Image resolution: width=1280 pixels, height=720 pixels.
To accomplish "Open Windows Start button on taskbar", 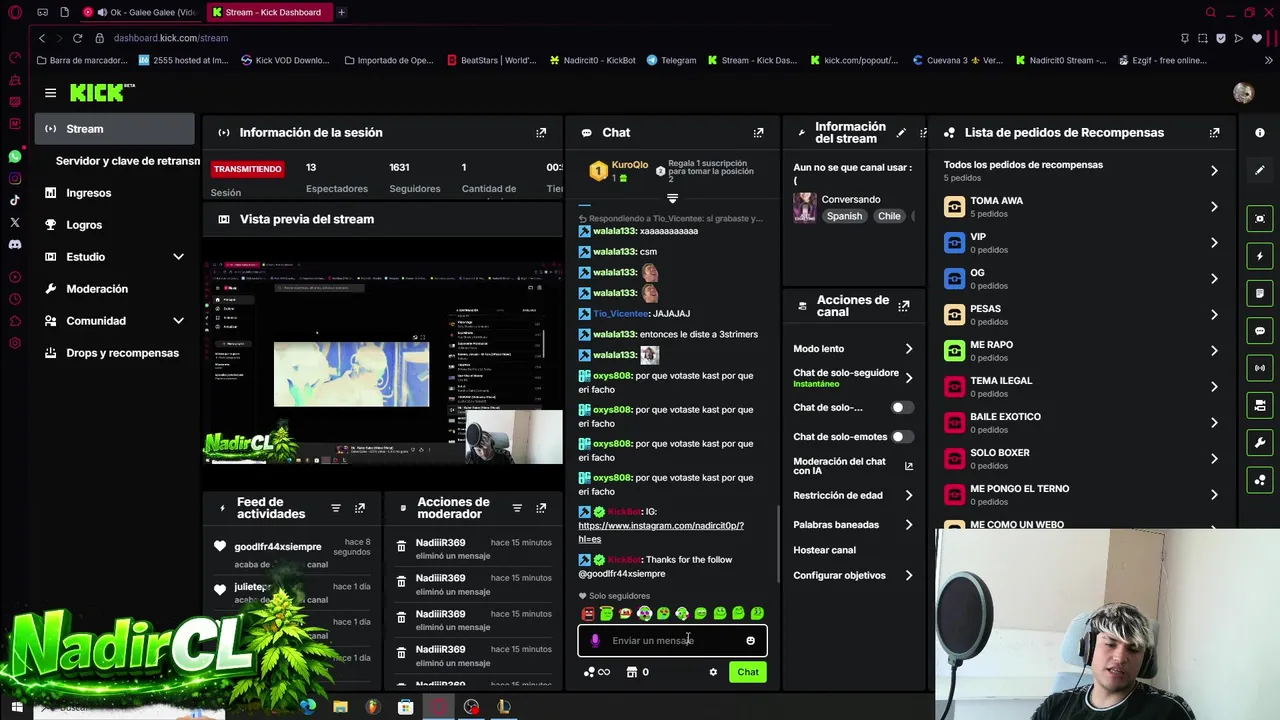I will point(16,707).
